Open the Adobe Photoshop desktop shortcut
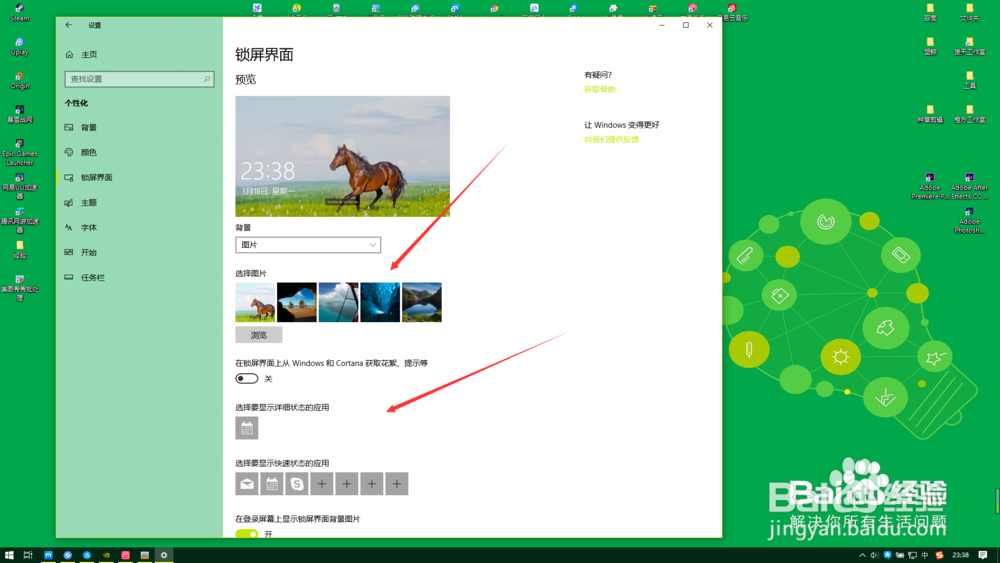Viewport: 1000px width, 563px height. click(x=969, y=220)
